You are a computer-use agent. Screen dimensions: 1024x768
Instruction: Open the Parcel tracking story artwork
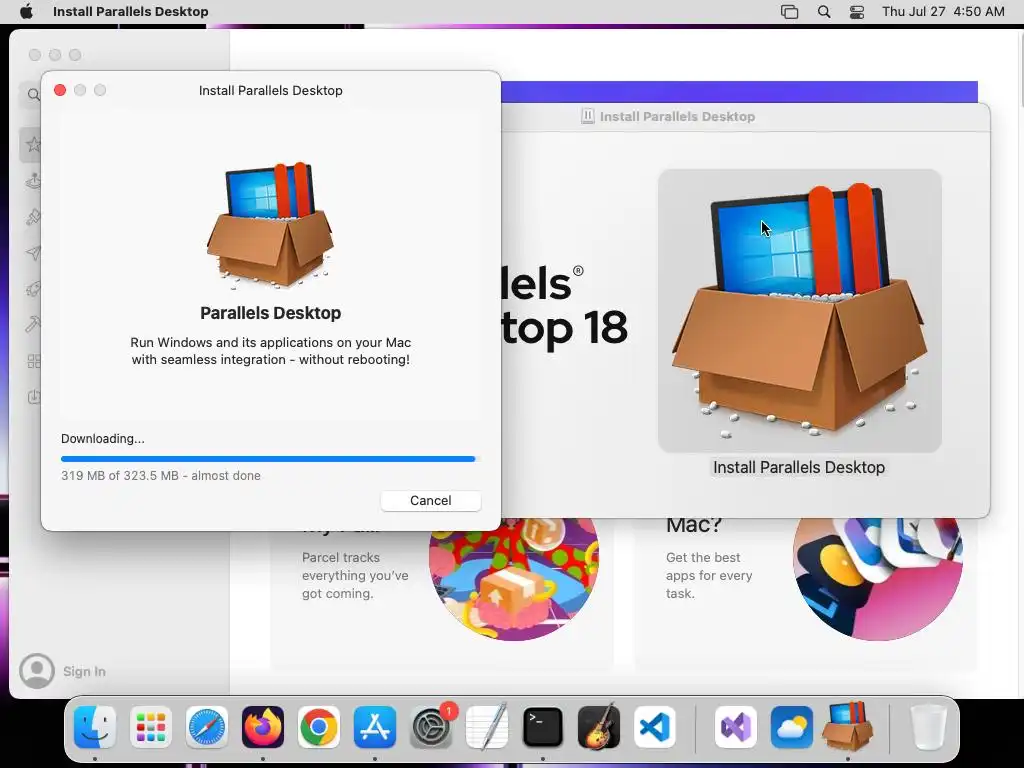point(514,578)
